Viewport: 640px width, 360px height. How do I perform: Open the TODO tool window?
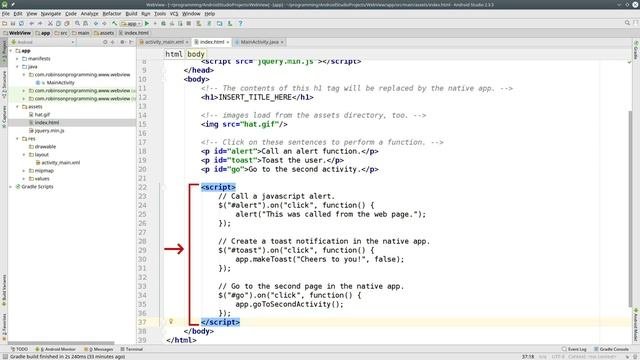point(19,349)
